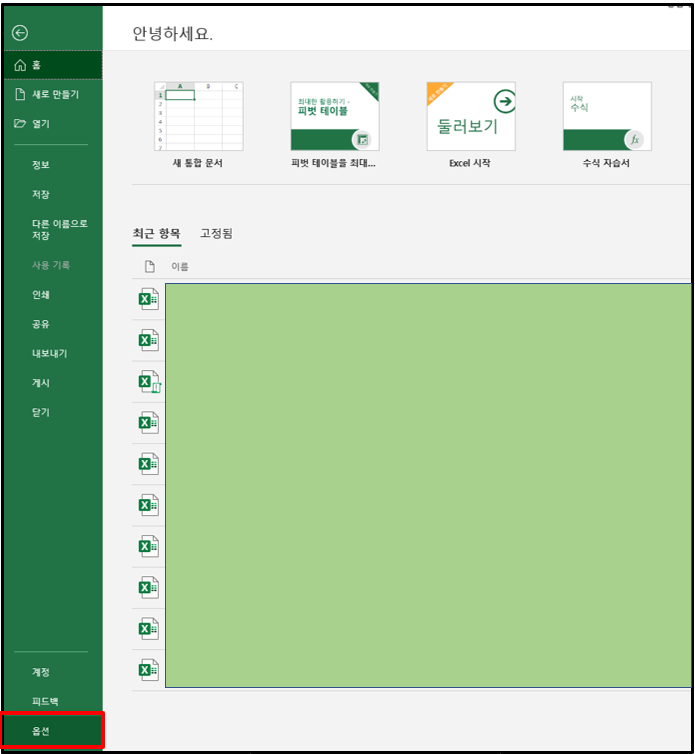Click the first Excel file icon in recent list
The height and width of the screenshot is (754, 695).
149,299
